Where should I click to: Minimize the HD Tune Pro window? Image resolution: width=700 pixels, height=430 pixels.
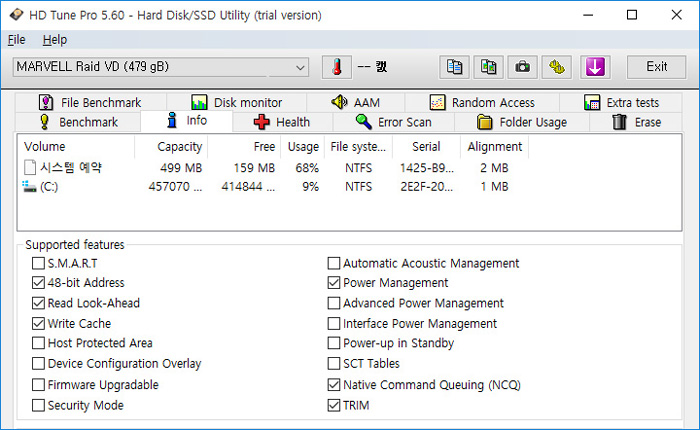click(x=588, y=15)
